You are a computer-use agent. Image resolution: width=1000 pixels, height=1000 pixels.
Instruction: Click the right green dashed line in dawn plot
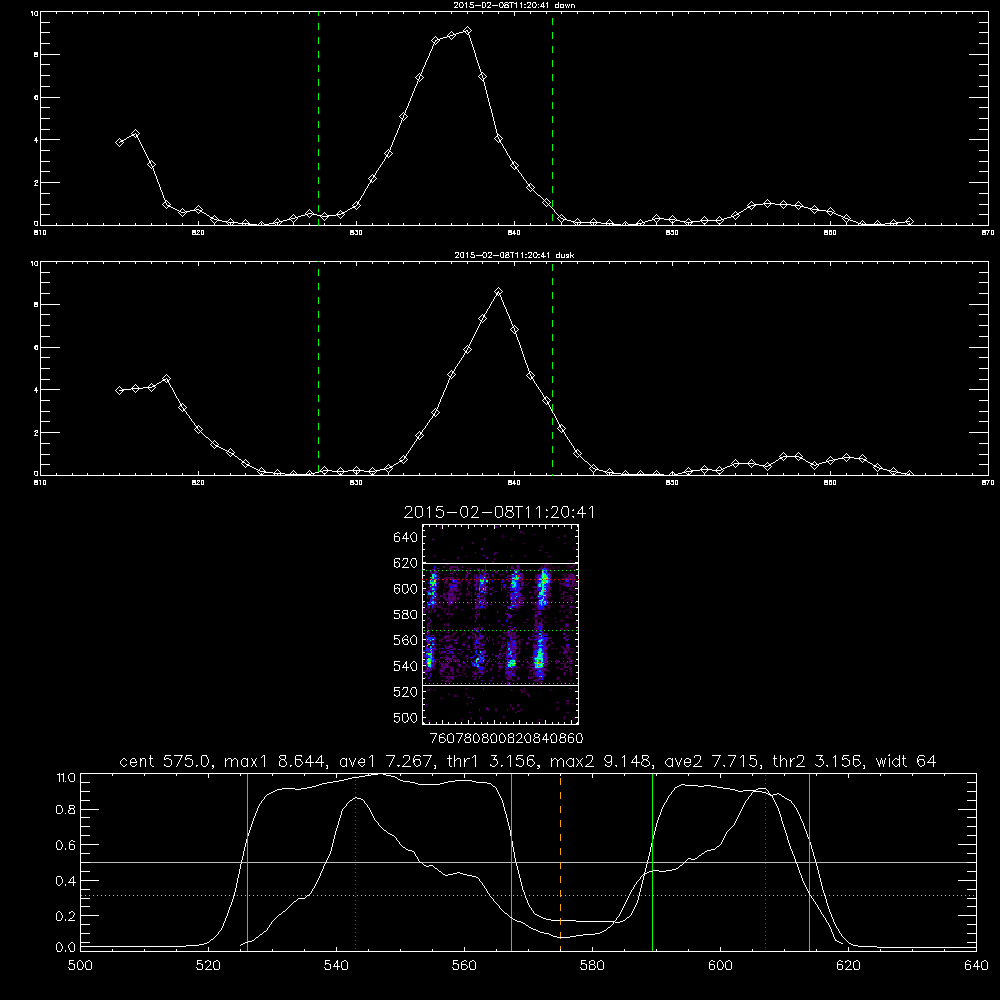552,118
